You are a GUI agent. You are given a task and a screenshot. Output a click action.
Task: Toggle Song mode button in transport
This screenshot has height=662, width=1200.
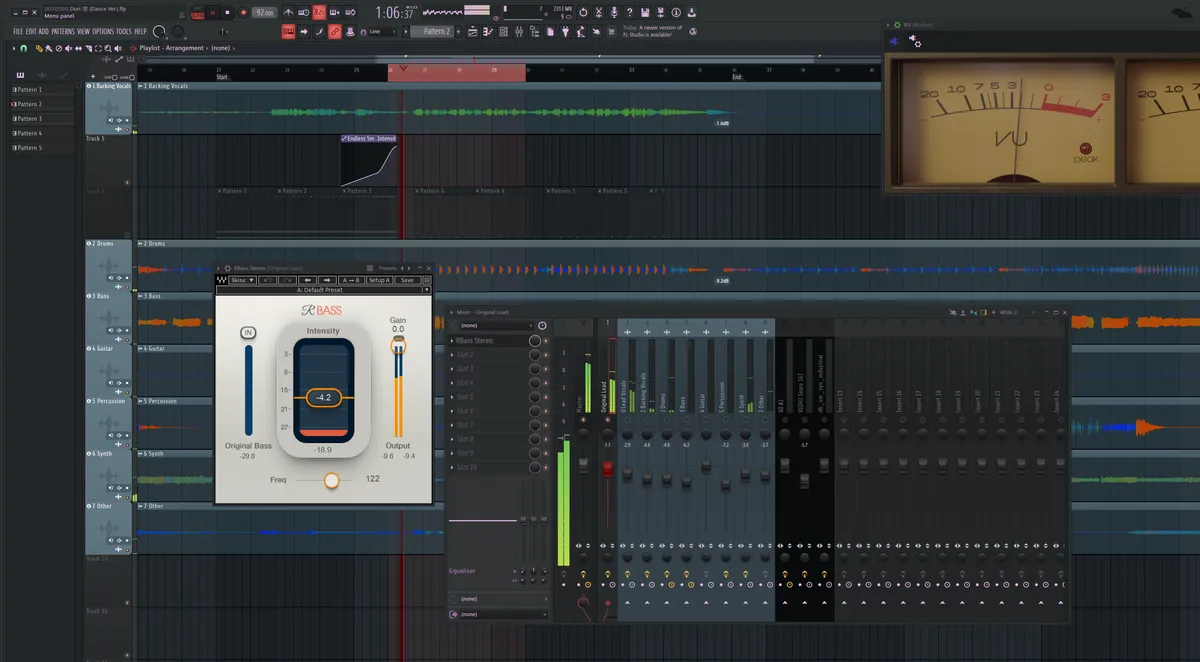(x=197, y=13)
